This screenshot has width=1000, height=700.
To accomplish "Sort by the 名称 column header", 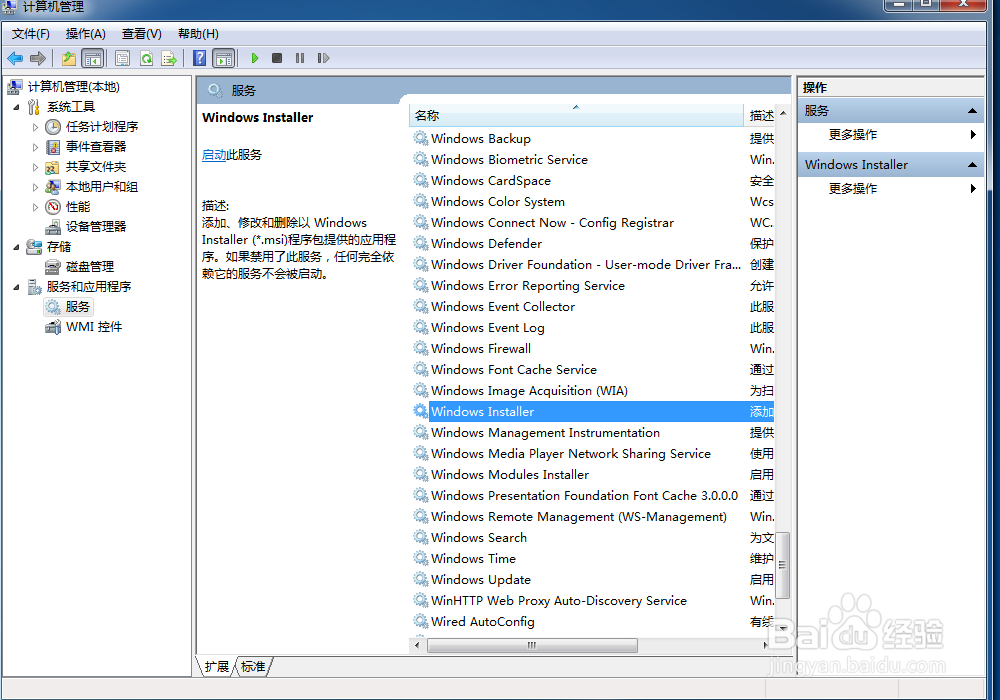I will pyautogui.click(x=576, y=115).
